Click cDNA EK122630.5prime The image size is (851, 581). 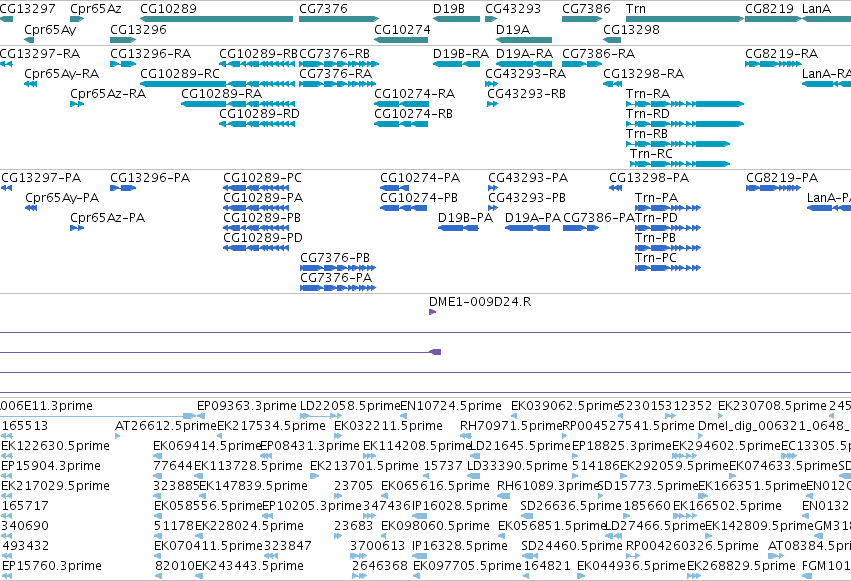(x=5, y=456)
